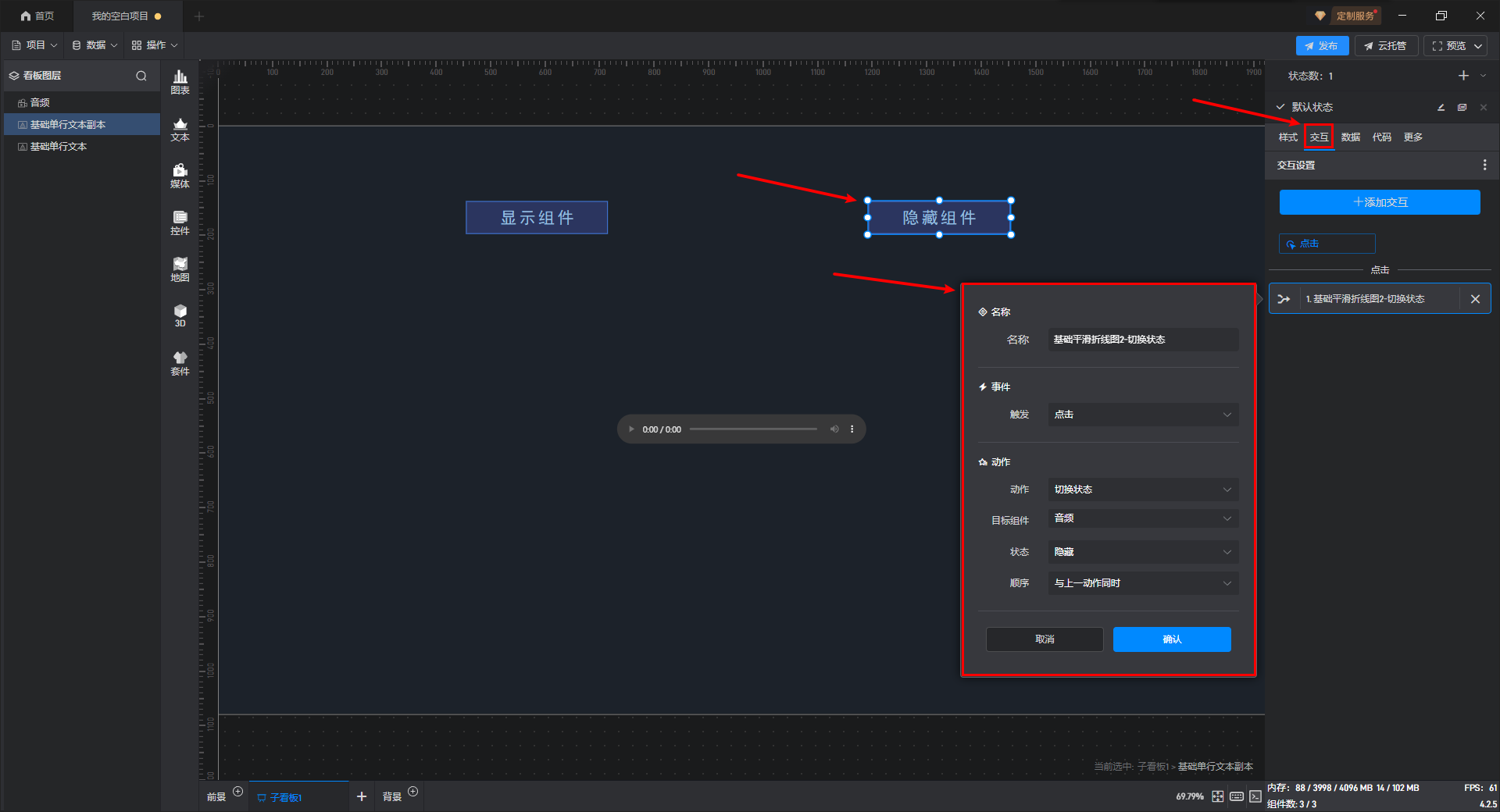Click the 添加交互 button
The width and height of the screenshot is (1500, 812).
(1380, 202)
